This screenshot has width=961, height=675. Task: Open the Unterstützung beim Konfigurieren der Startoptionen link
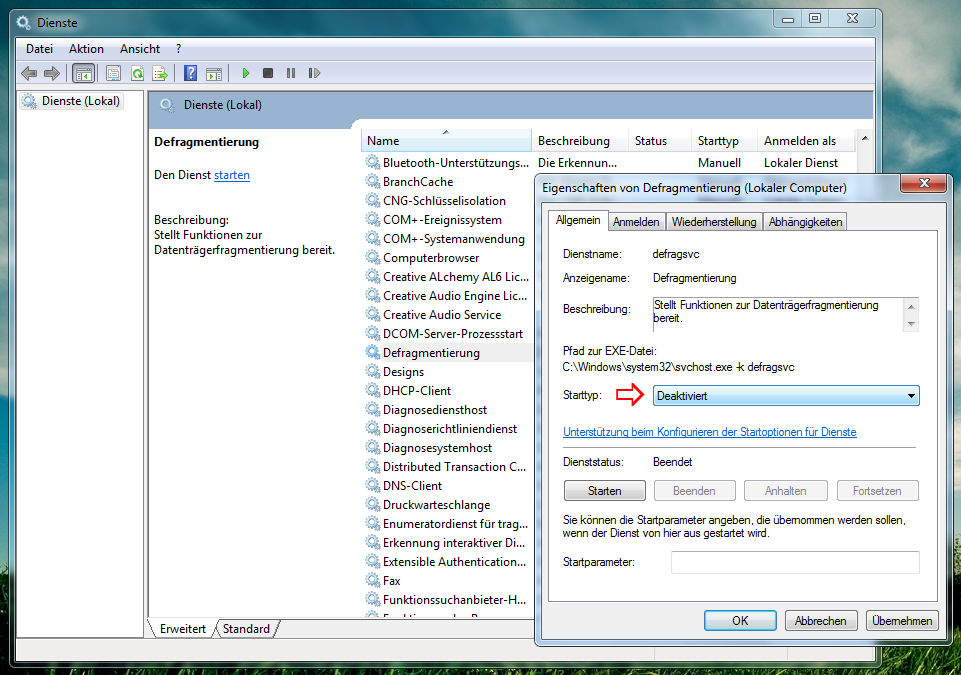point(710,432)
